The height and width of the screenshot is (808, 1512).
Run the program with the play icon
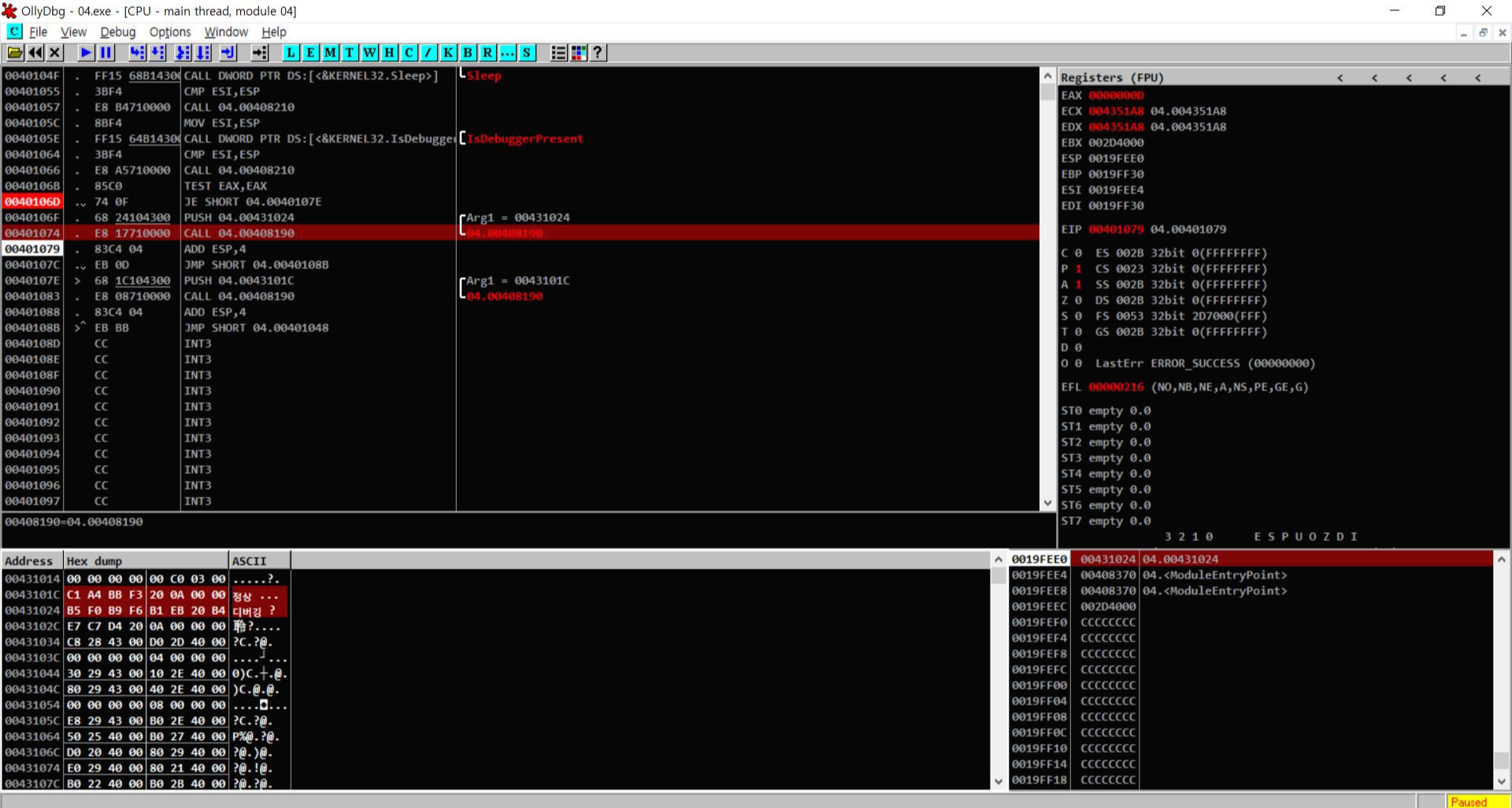pyautogui.click(x=86, y=53)
